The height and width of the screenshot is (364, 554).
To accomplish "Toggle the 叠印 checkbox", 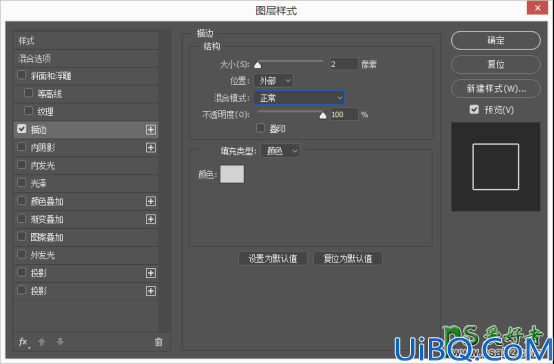I will tap(260, 128).
